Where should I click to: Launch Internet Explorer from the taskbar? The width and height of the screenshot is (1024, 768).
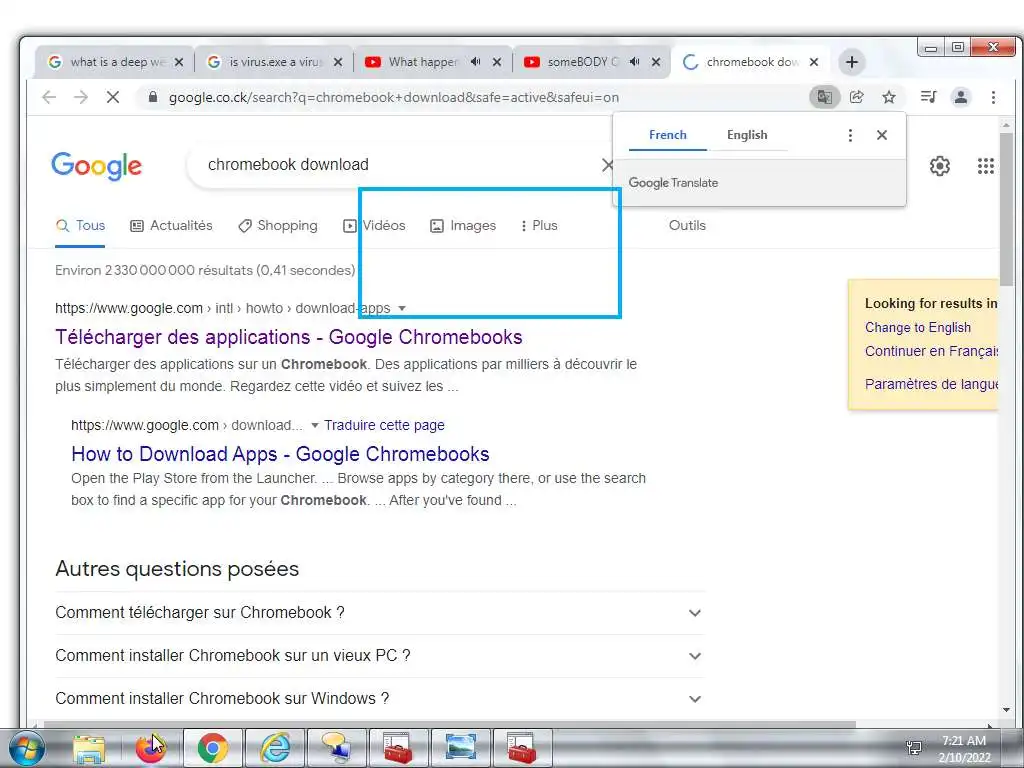point(275,748)
